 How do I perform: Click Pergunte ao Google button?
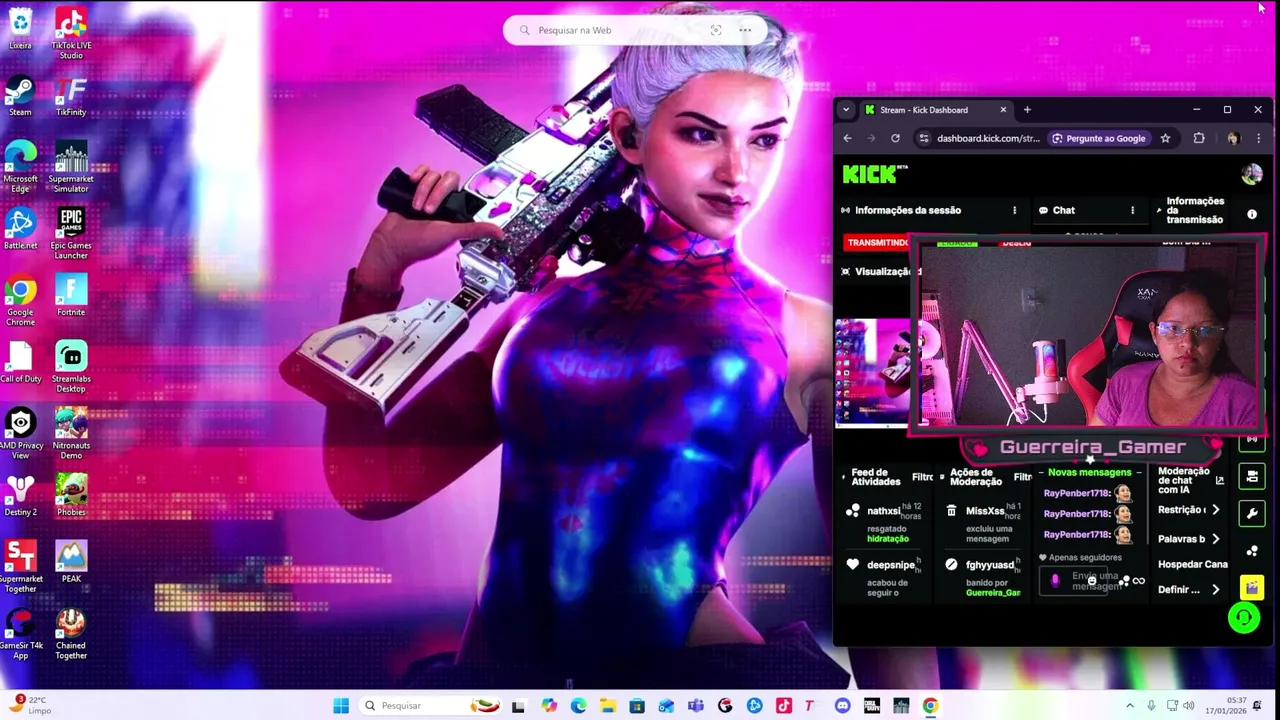1098,138
